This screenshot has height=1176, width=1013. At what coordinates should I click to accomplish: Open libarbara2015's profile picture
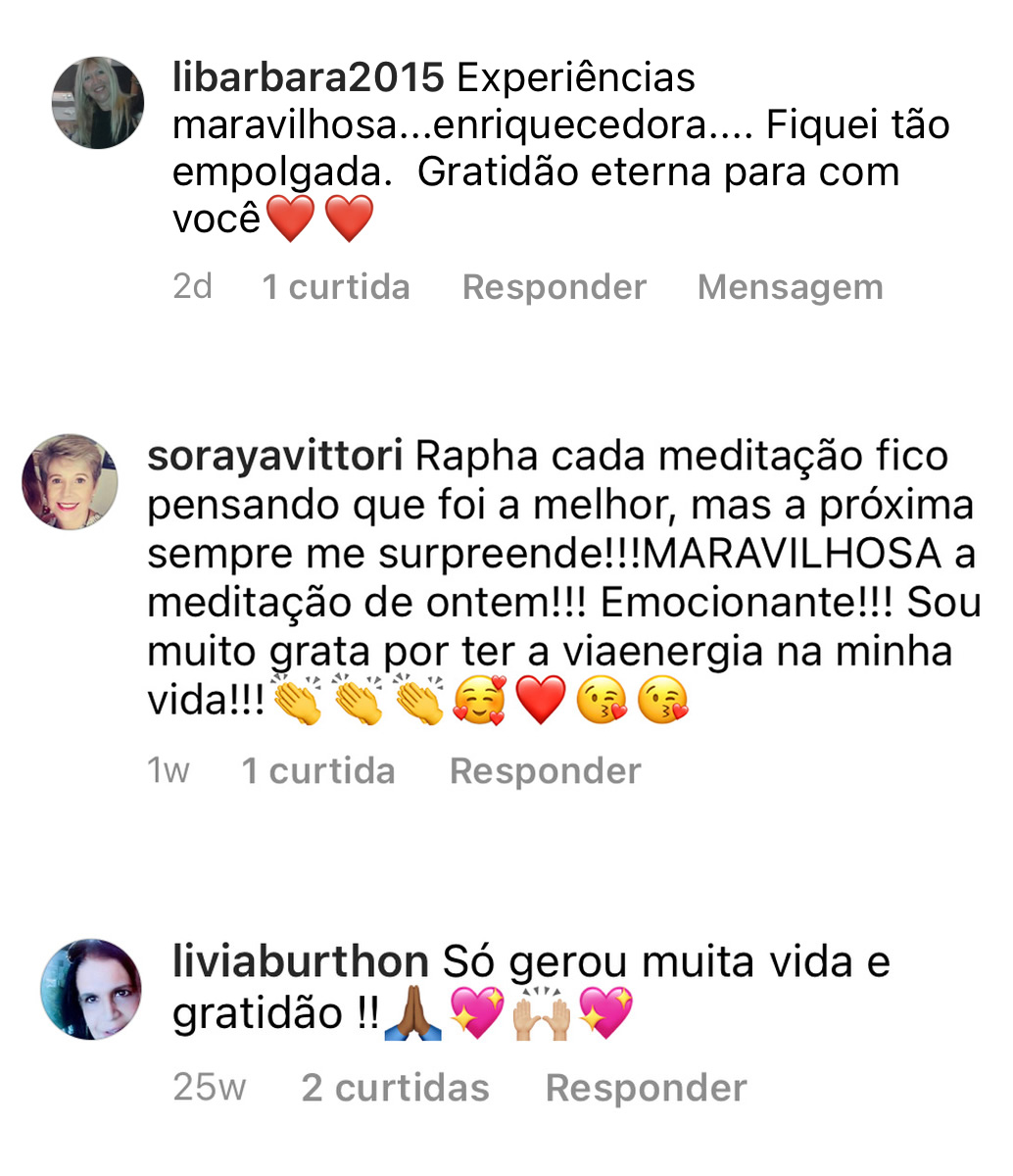[x=97, y=103]
